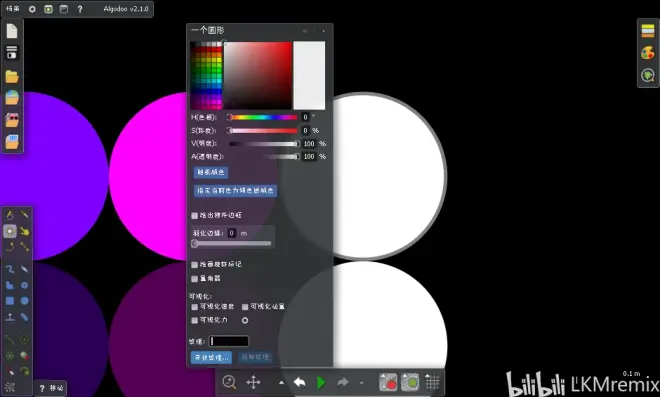Click the black texture input field
This screenshot has width=660, height=397.
point(229,341)
